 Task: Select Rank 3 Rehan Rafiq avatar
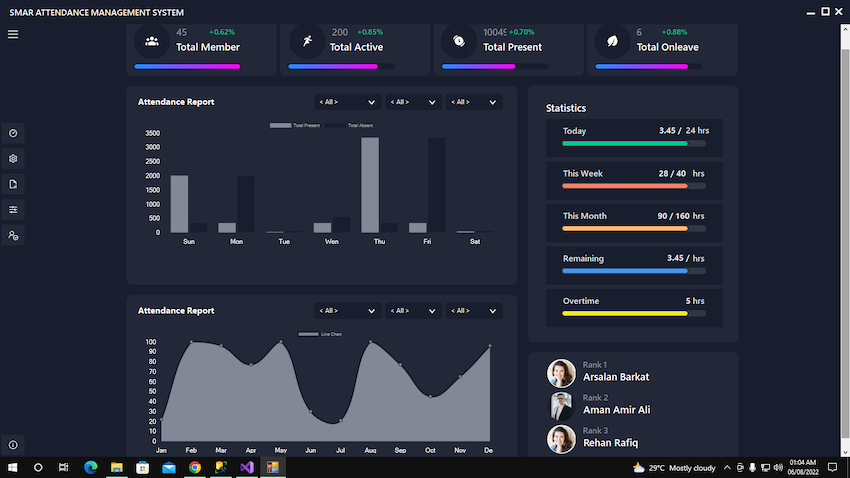[561, 439]
